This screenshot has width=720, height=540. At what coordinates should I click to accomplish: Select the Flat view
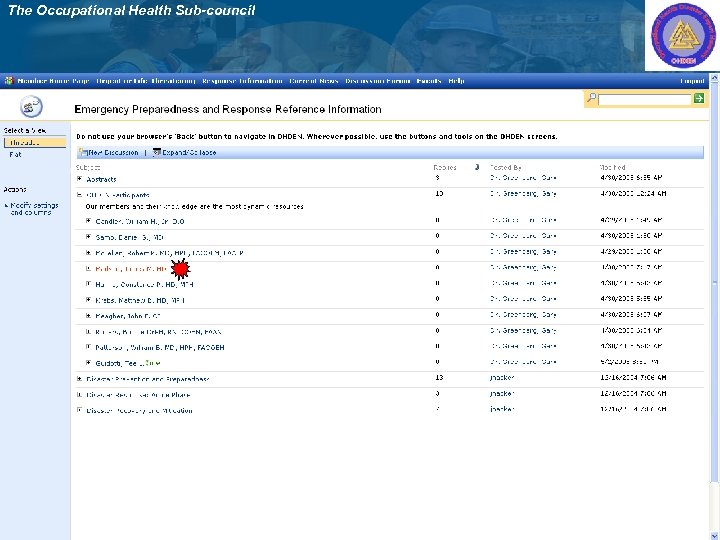tap(15, 155)
